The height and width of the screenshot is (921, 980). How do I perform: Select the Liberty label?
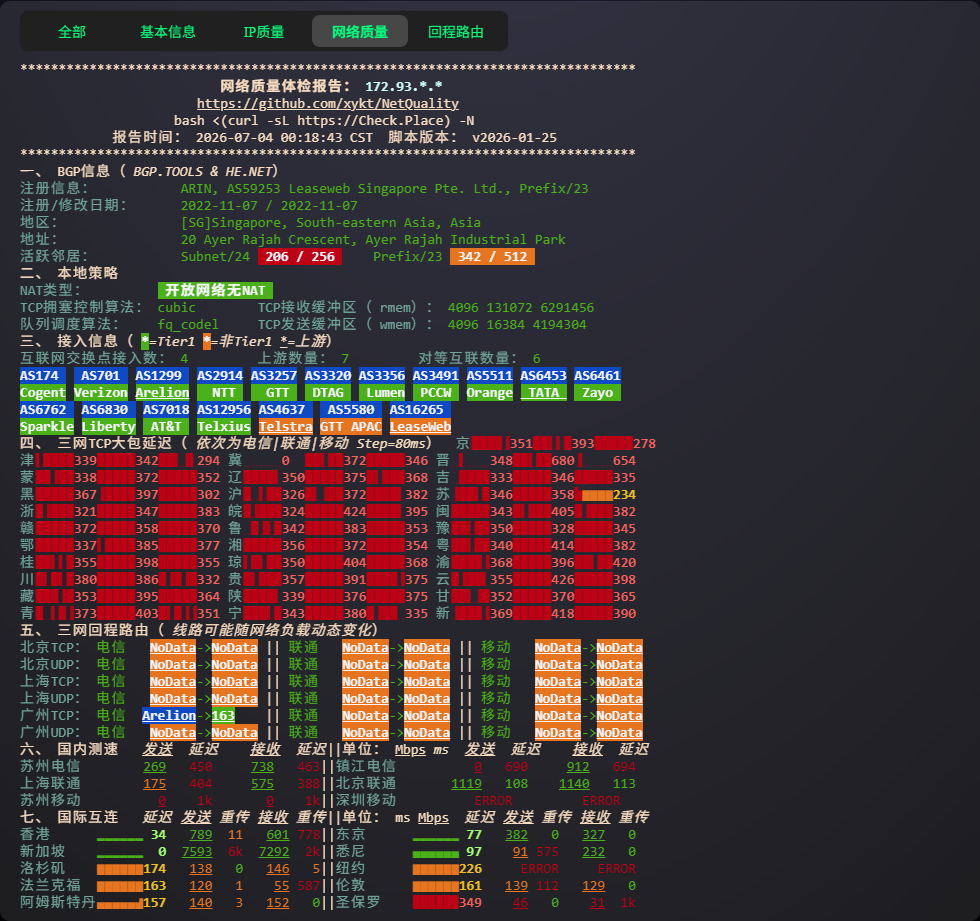tap(108, 427)
